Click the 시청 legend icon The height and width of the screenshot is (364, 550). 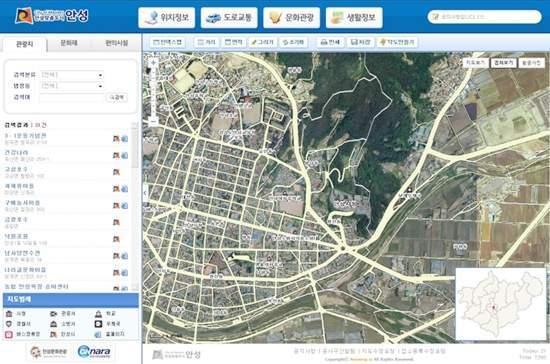[x=9, y=314]
